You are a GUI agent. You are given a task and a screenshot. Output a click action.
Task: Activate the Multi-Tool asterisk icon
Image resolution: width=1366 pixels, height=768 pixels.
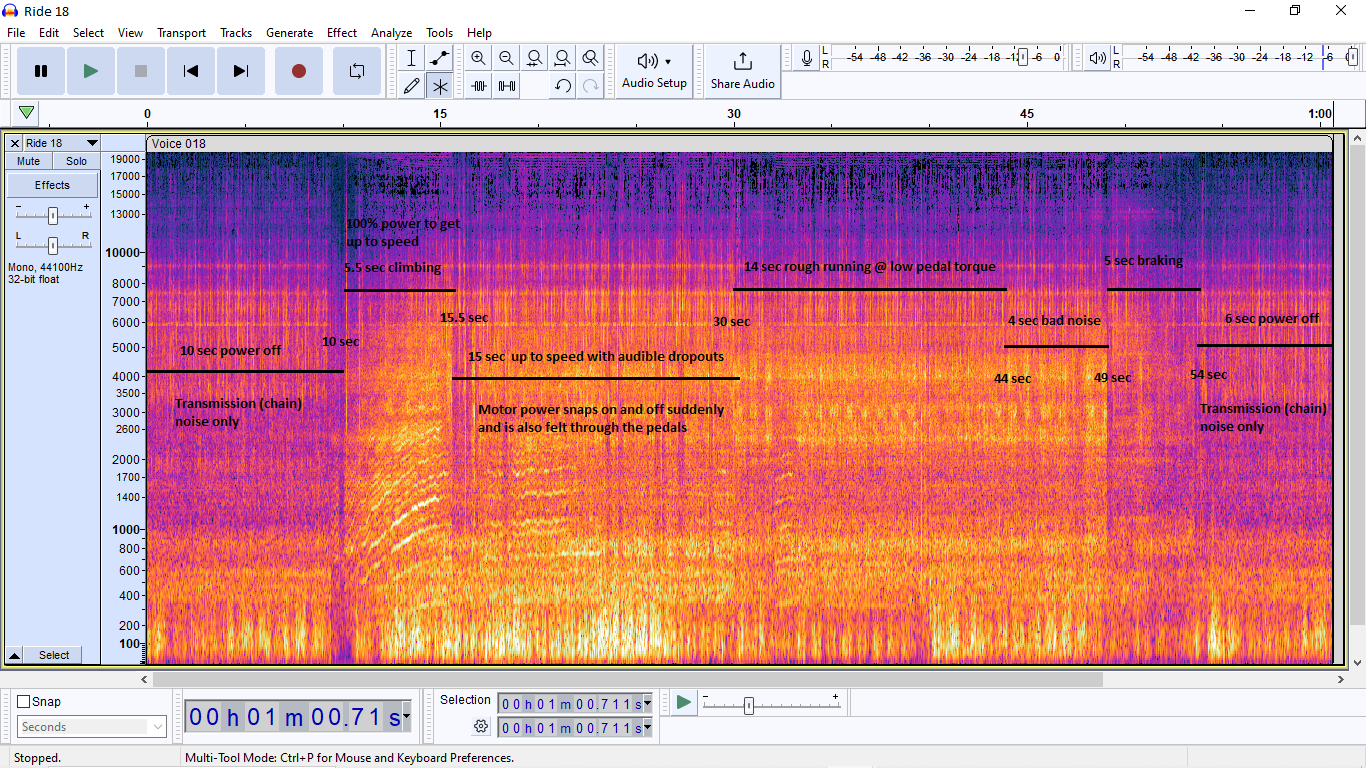(x=439, y=86)
